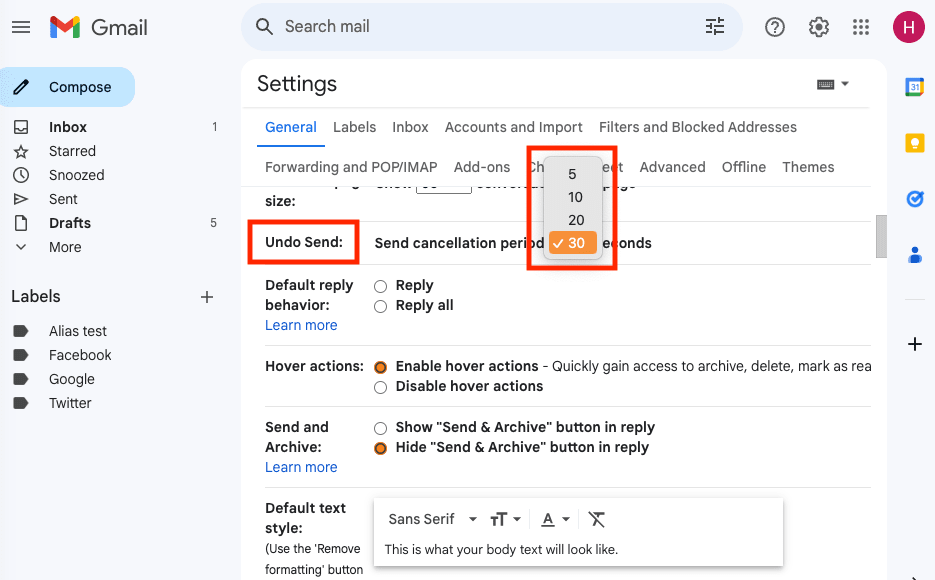
Task: Switch to the Themes settings tab
Action: 808,167
